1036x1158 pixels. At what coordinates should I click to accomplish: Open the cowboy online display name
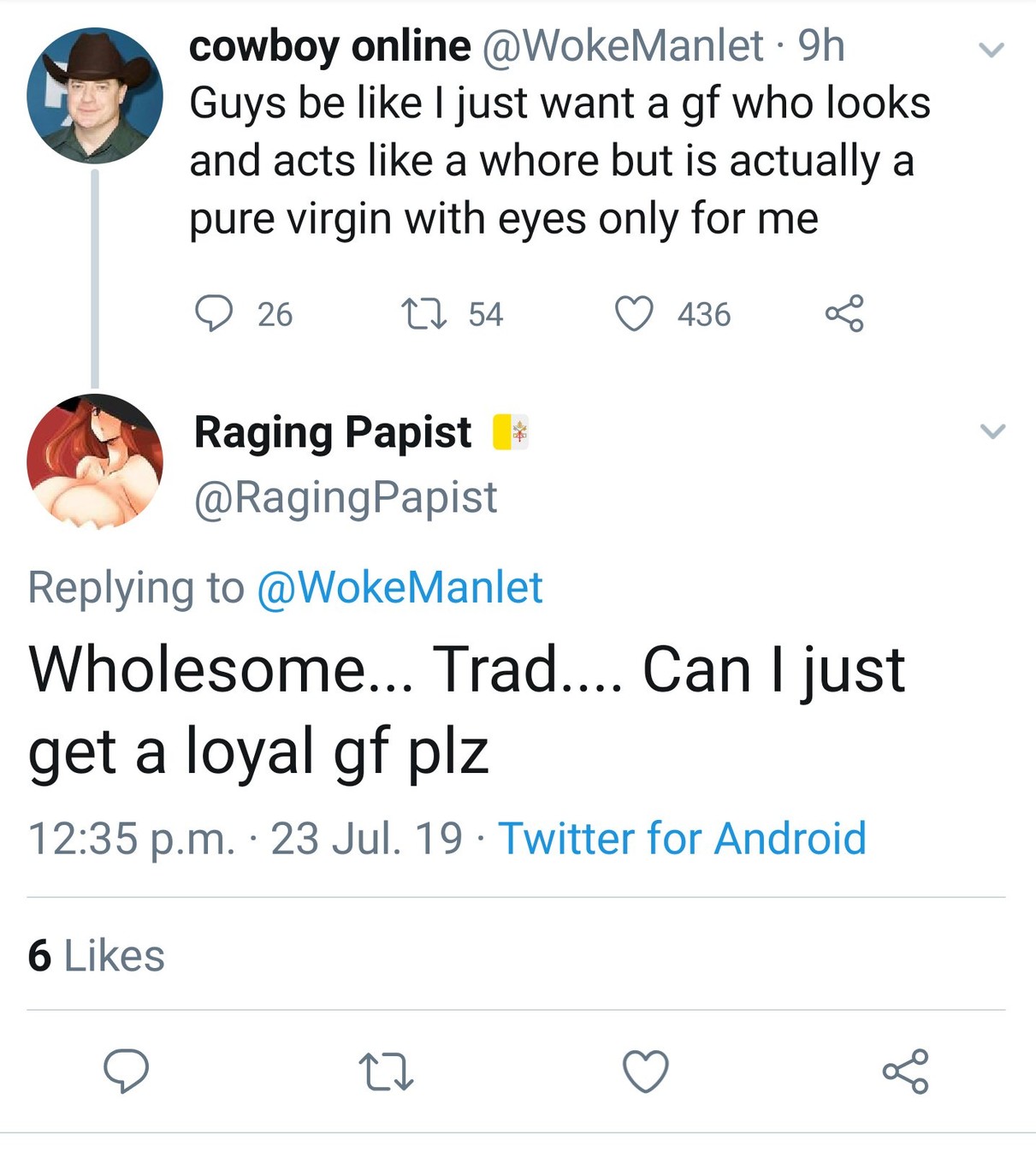(329, 45)
